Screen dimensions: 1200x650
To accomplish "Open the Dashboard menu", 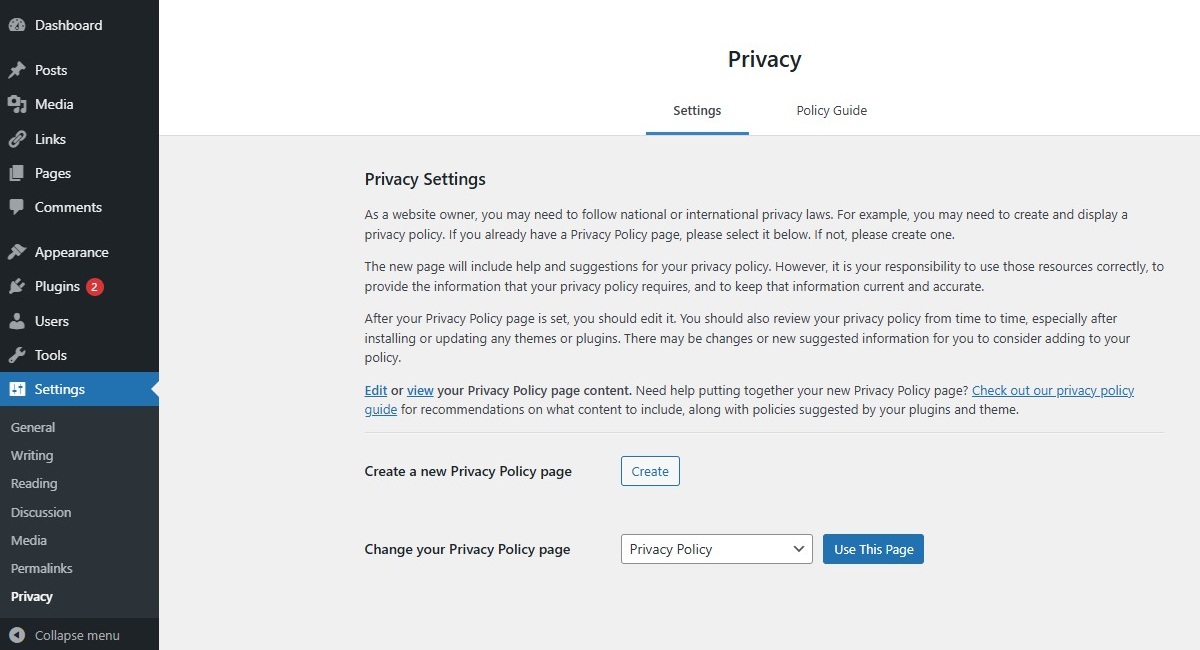I will [x=79, y=25].
